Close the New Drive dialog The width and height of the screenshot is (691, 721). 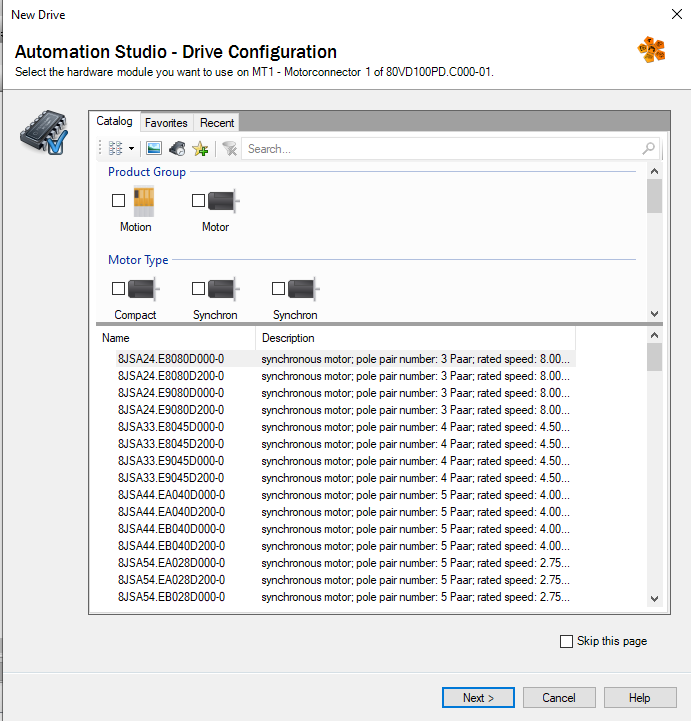677,14
